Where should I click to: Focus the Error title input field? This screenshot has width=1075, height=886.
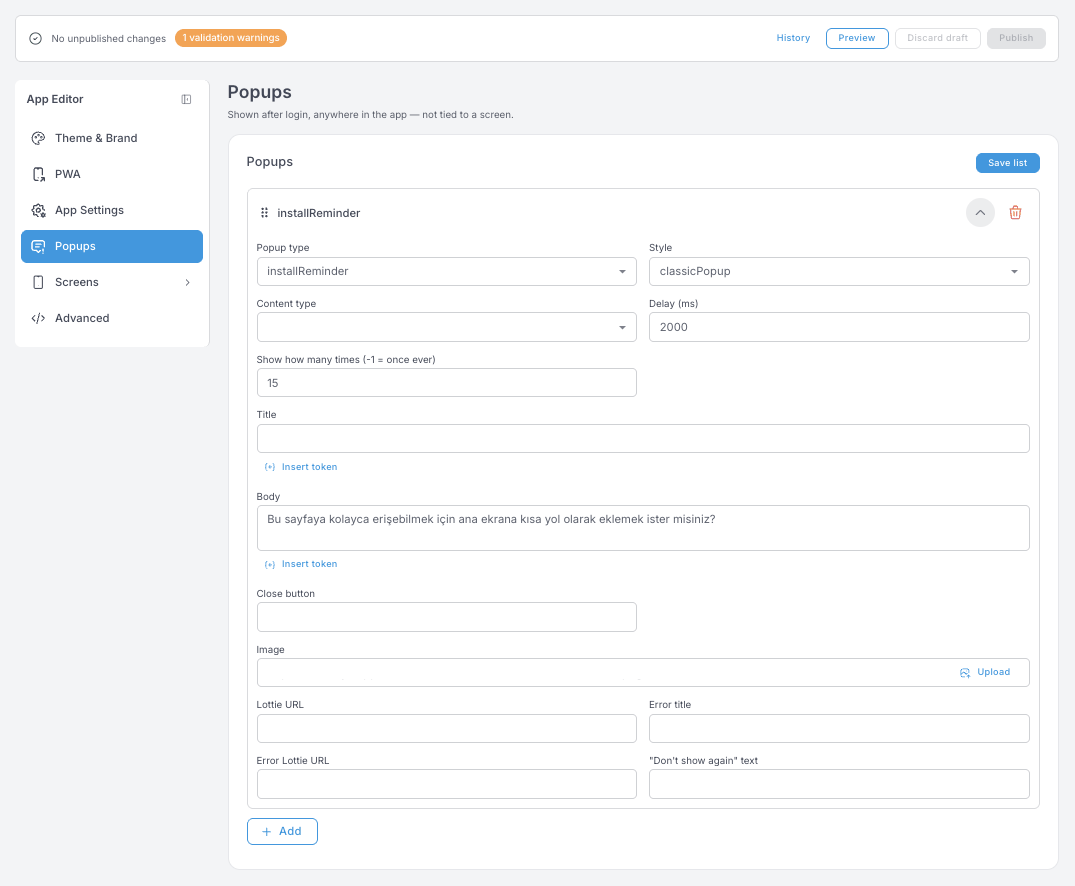coord(838,728)
